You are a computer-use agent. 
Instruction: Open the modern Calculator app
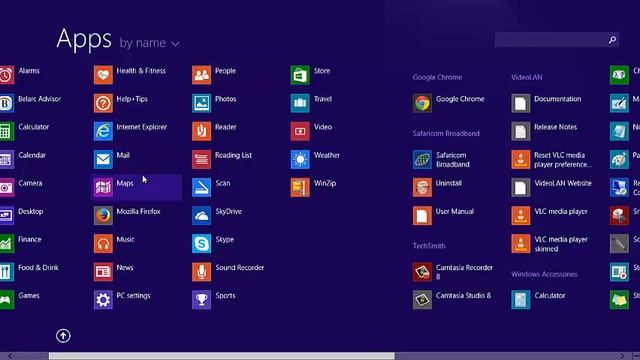tap(24, 131)
